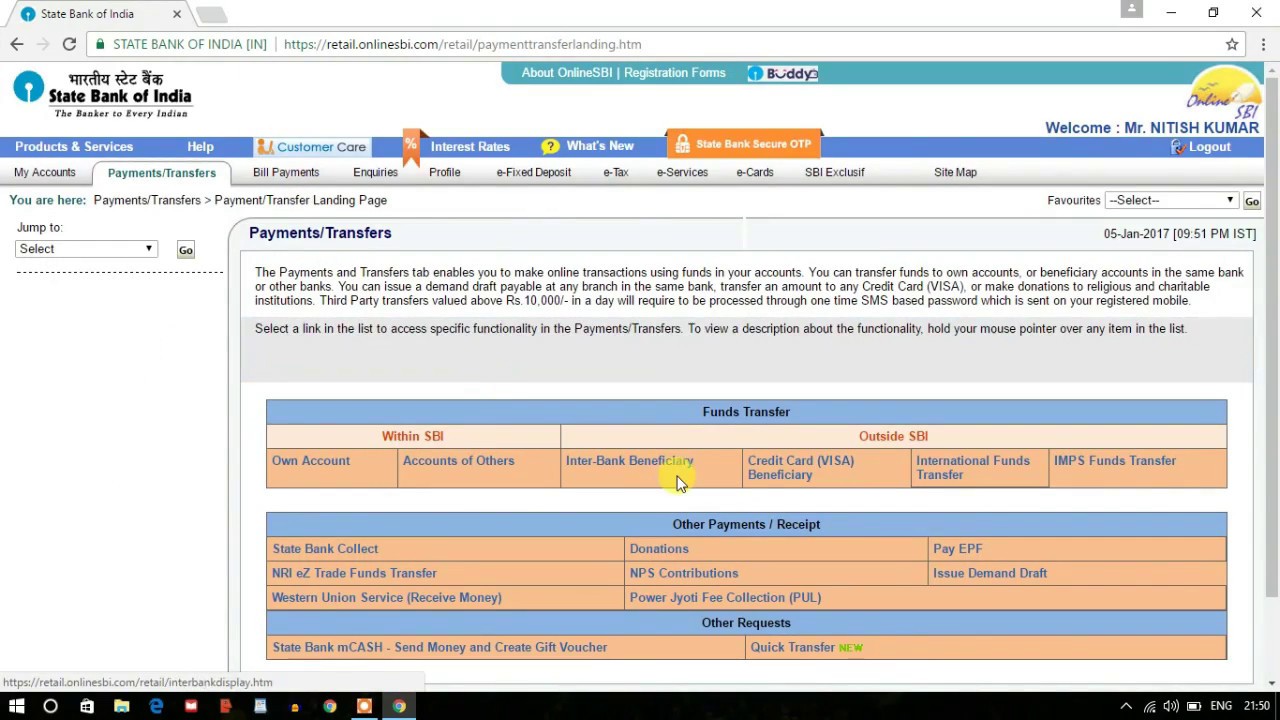Open the Buddy app banner icon
This screenshot has width=1280, height=720.
pyautogui.click(x=783, y=73)
